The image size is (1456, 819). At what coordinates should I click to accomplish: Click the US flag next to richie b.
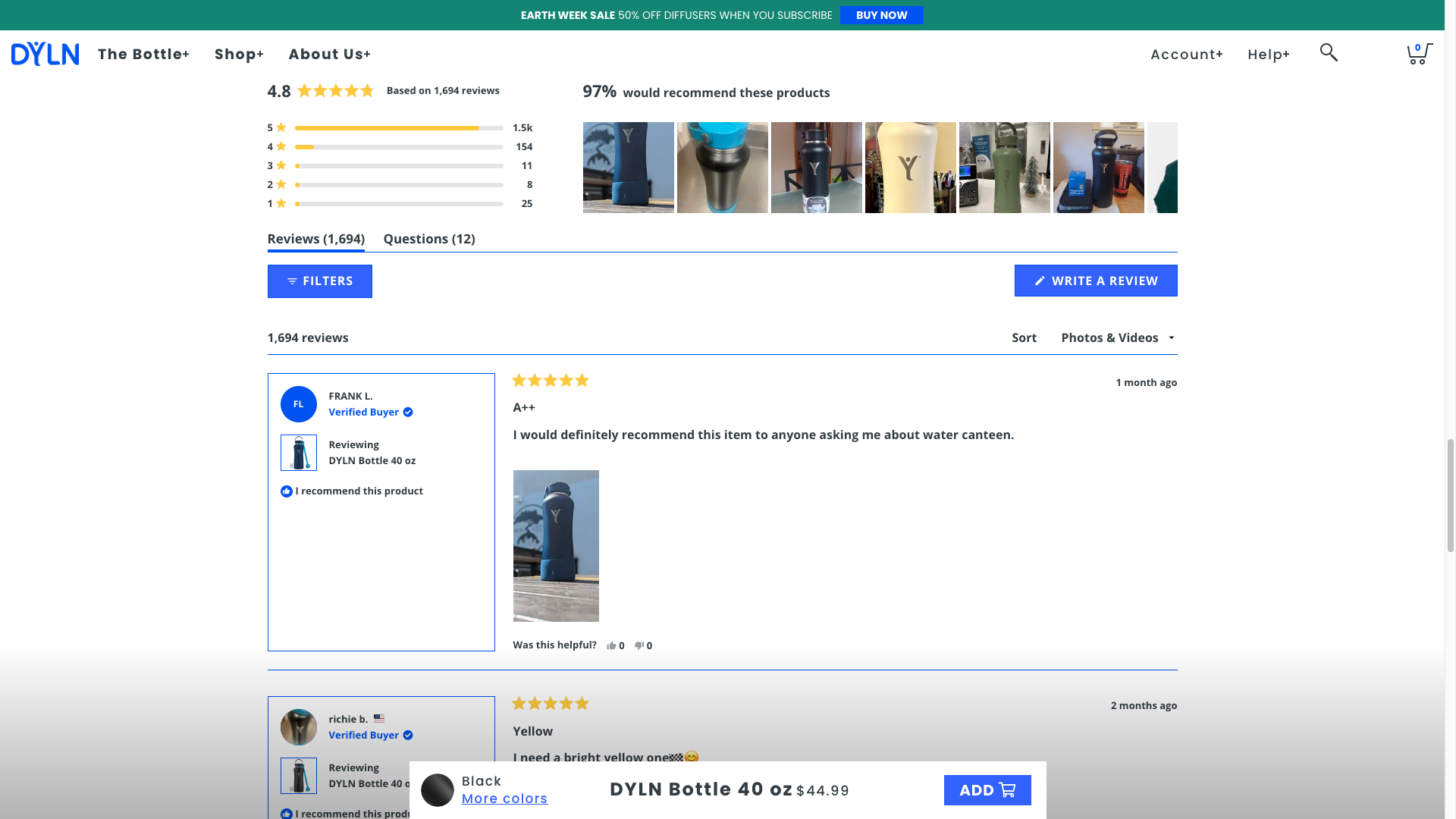pyautogui.click(x=379, y=718)
